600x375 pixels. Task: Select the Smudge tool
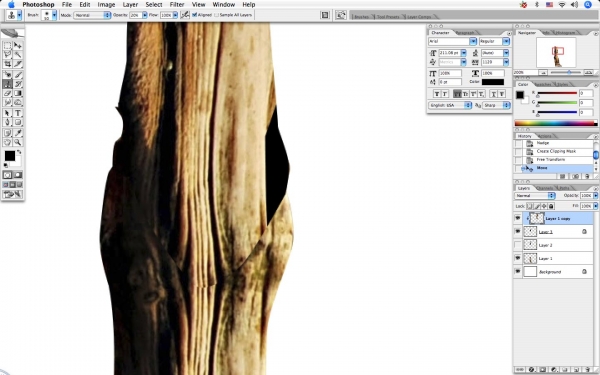(x=7, y=102)
